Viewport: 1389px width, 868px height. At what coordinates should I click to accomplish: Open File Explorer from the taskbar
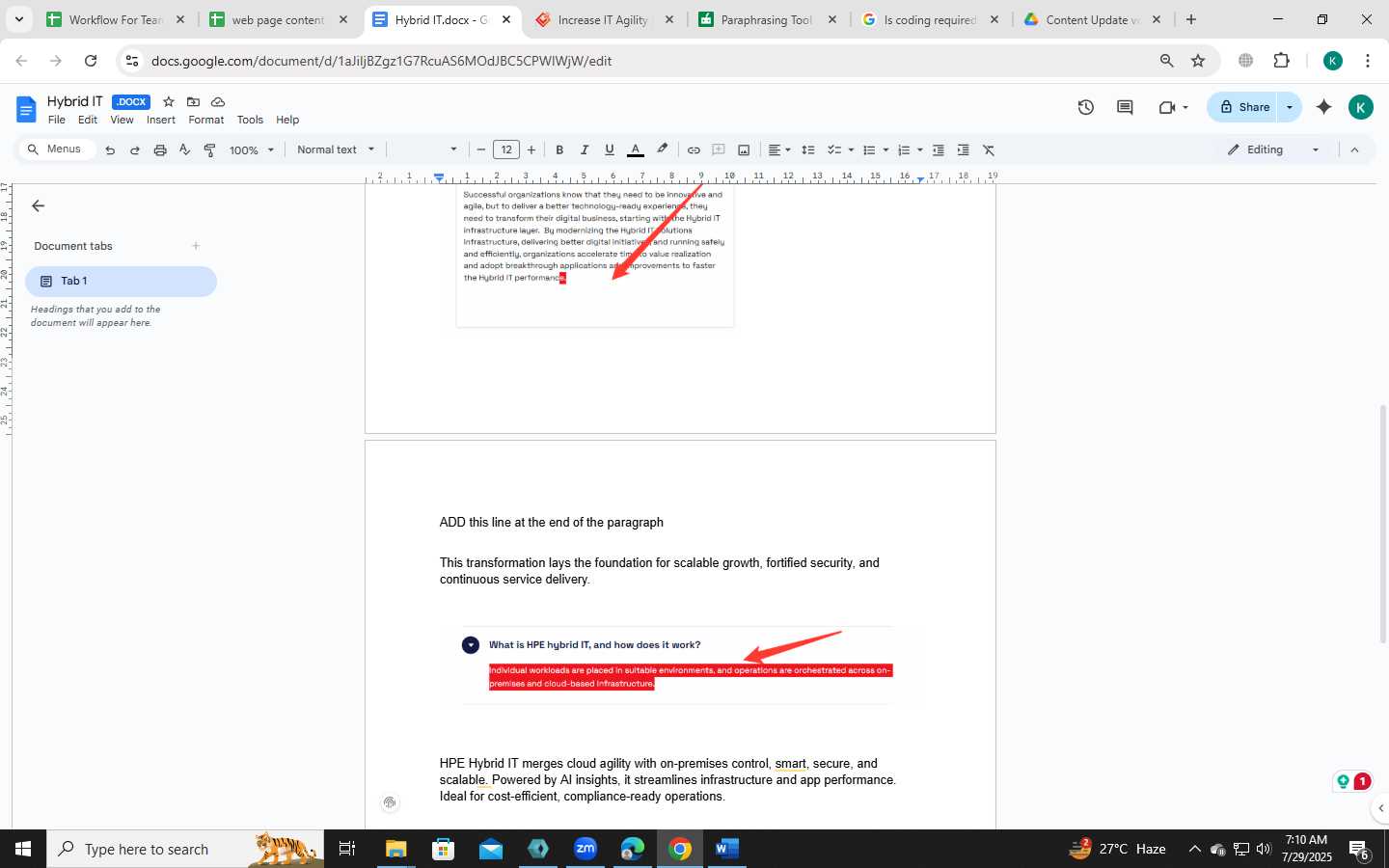[395, 849]
